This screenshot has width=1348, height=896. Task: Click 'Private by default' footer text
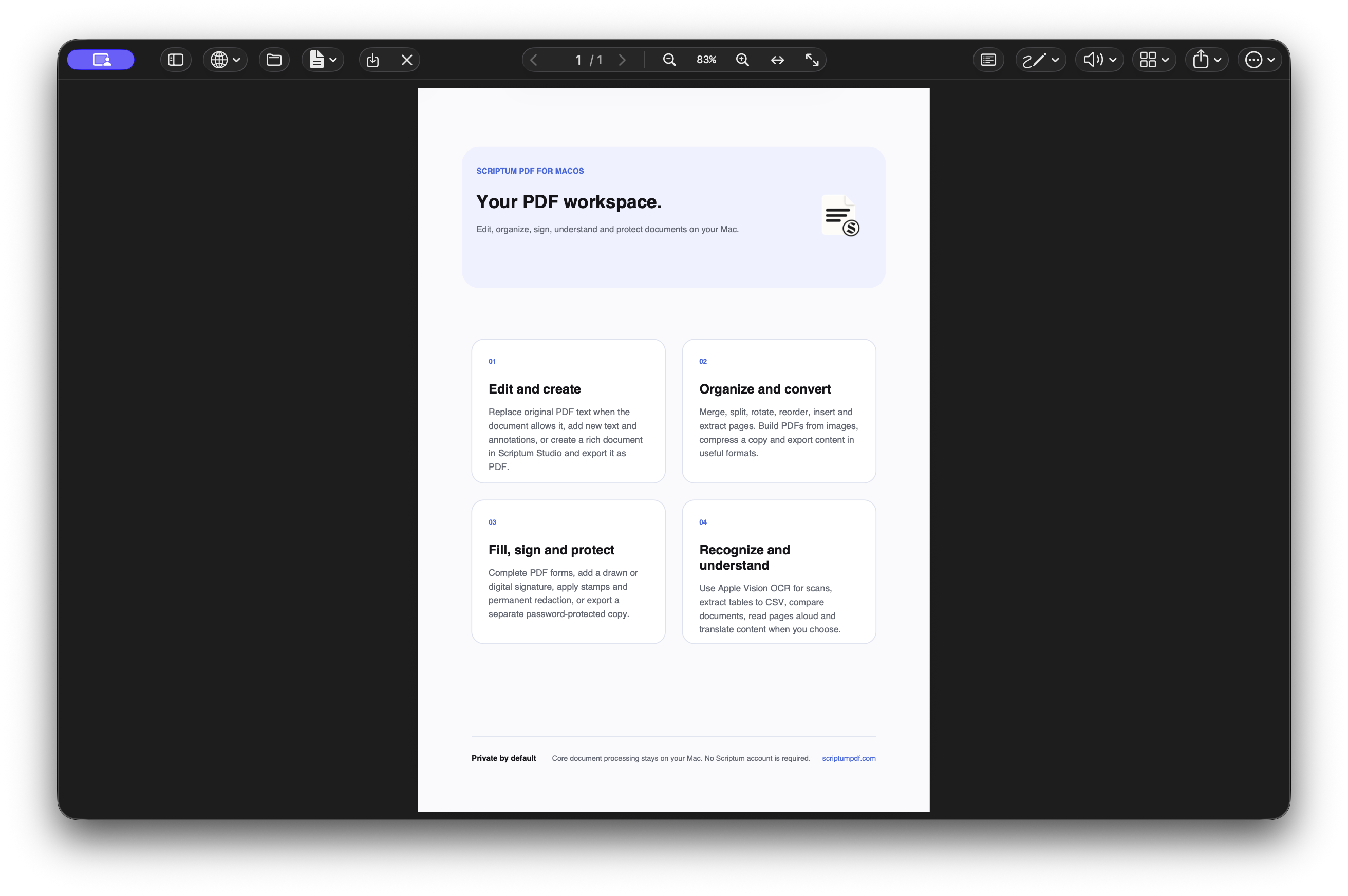point(503,758)
